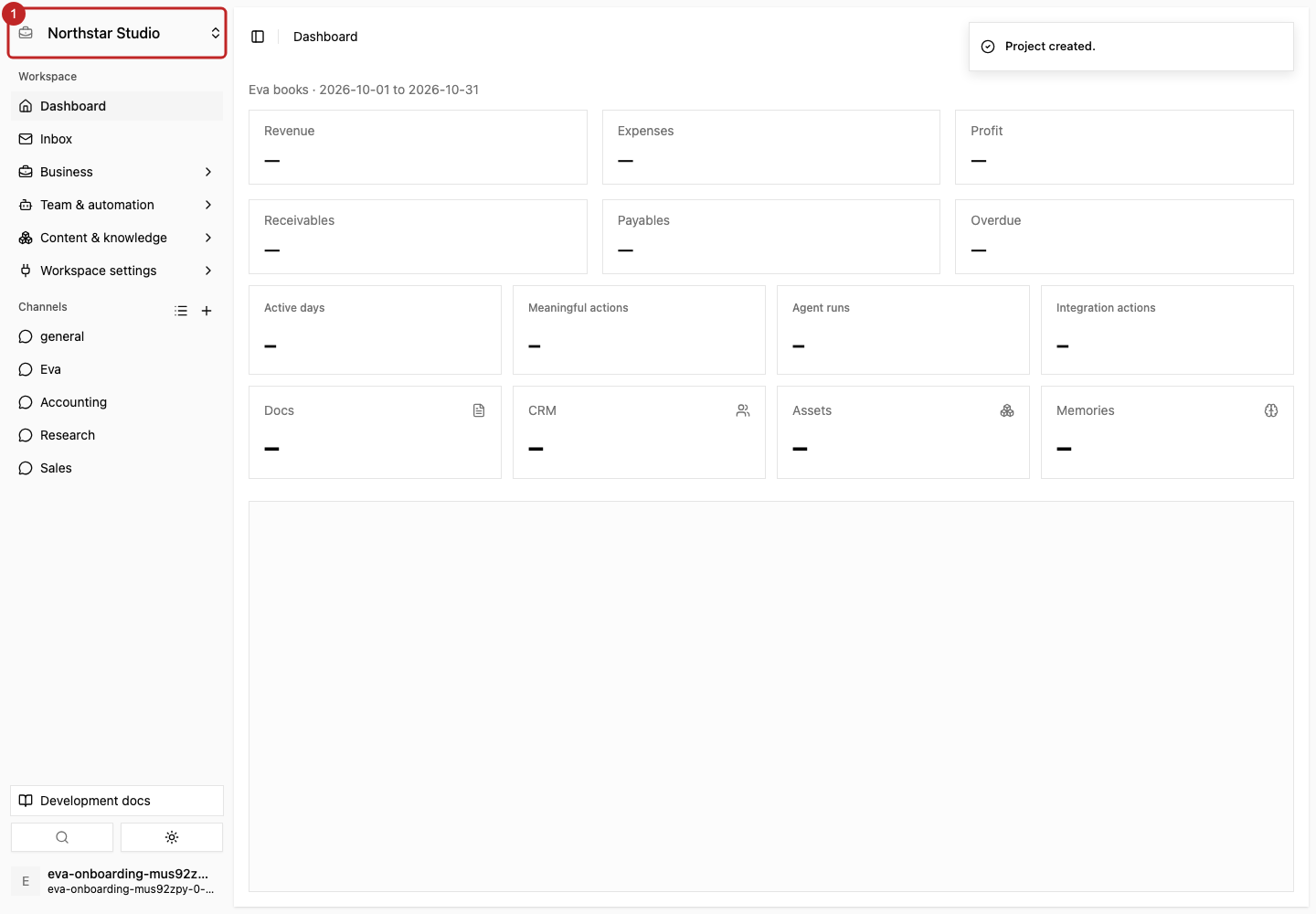
Task: Open the Overdue card
Action: [x=1124, y=237]
